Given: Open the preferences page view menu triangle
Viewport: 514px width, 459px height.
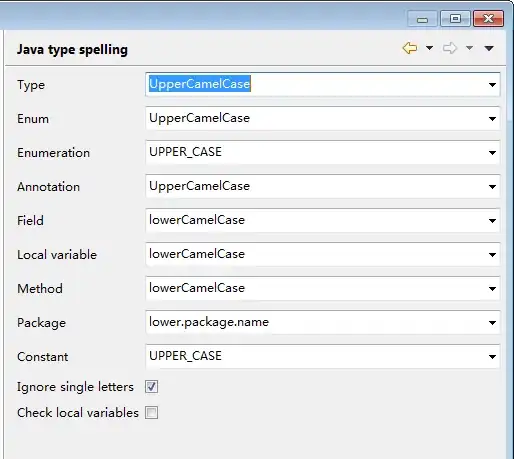Looking at the screenshot, I should pos(489,49).
